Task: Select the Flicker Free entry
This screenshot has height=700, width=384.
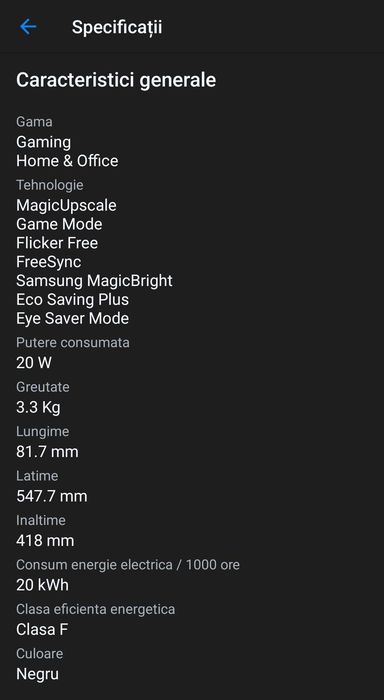Action: point(57,243)
